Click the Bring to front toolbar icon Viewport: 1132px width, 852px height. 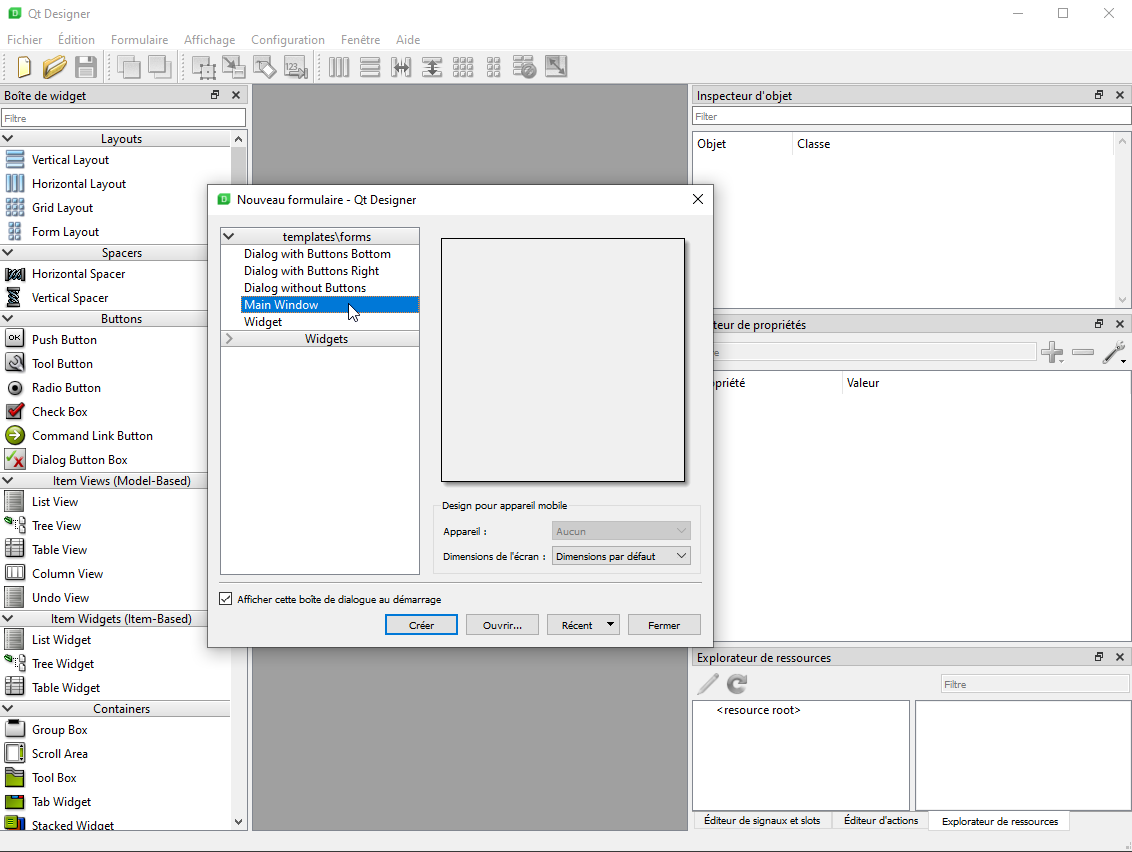(x=160, y=67)
